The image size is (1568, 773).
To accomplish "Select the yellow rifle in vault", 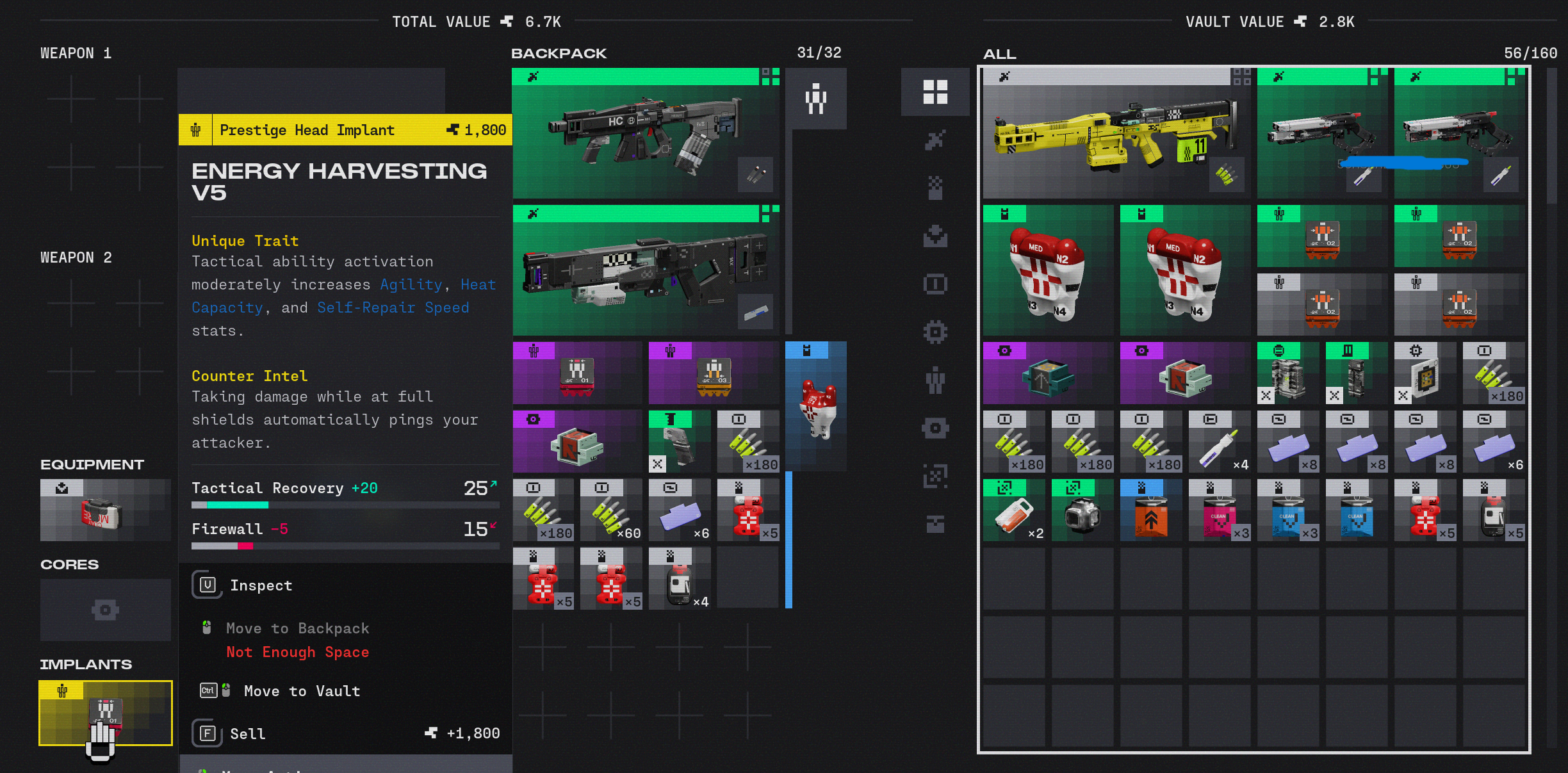I will pos(1116,133).
